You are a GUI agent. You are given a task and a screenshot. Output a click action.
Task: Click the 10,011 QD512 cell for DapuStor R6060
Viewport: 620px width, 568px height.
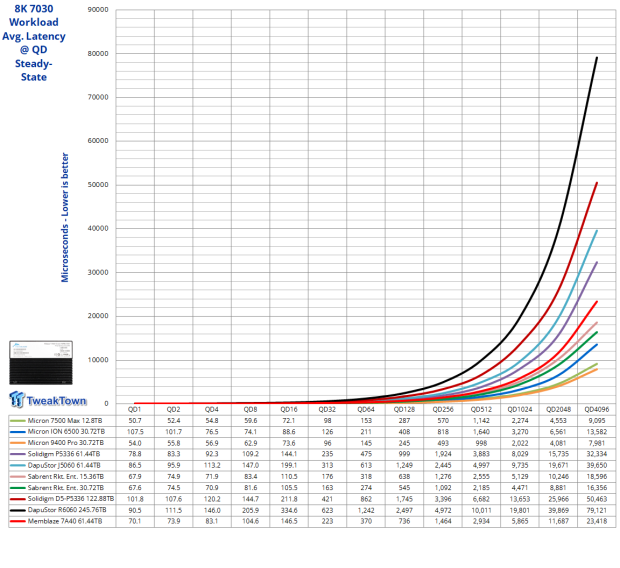(481, 510)
